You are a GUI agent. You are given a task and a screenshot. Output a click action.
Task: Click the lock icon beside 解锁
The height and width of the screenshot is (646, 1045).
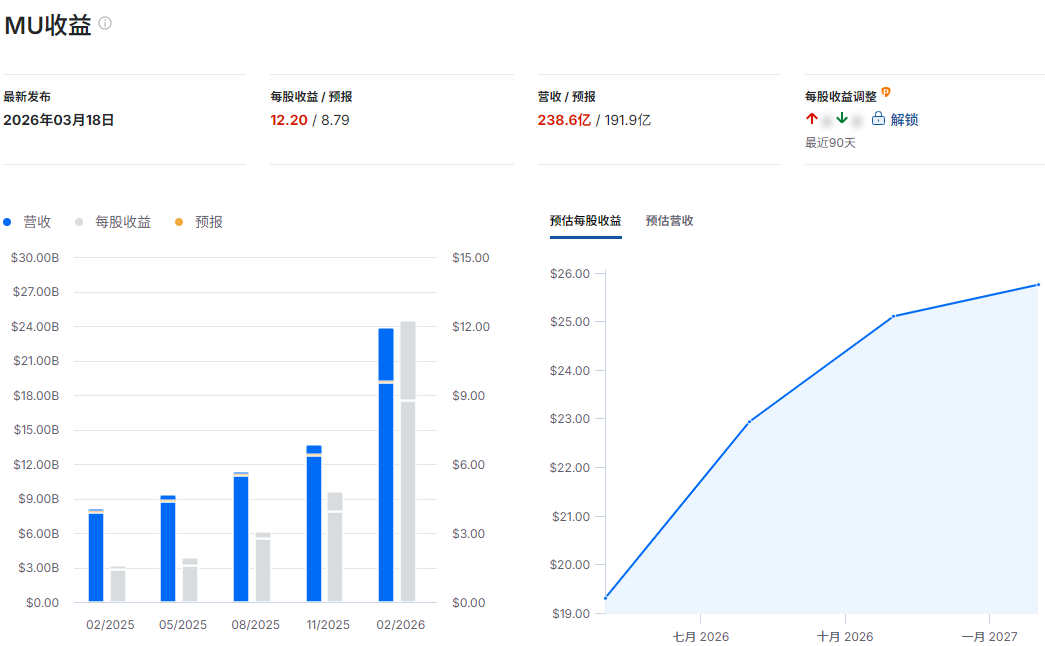878,119
